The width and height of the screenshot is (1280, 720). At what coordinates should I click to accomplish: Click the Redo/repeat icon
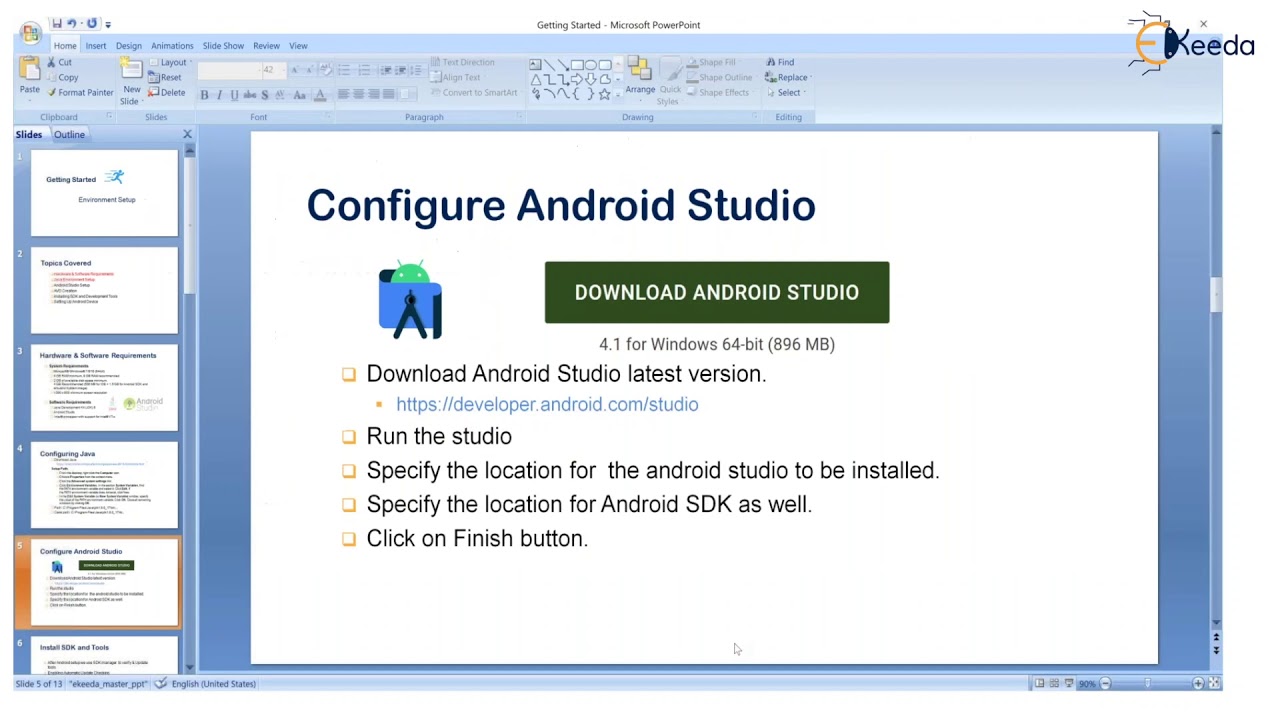click(x=92, y=23)
